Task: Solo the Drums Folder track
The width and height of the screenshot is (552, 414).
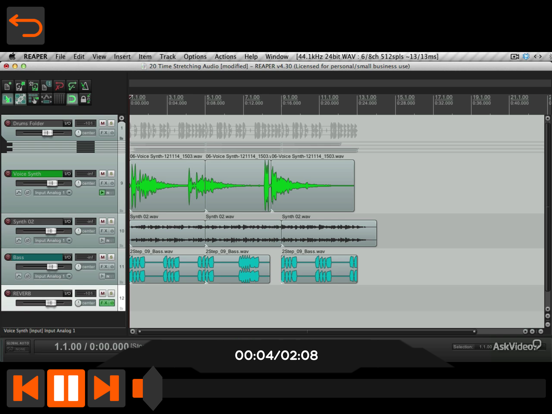Action: point(111,123)
